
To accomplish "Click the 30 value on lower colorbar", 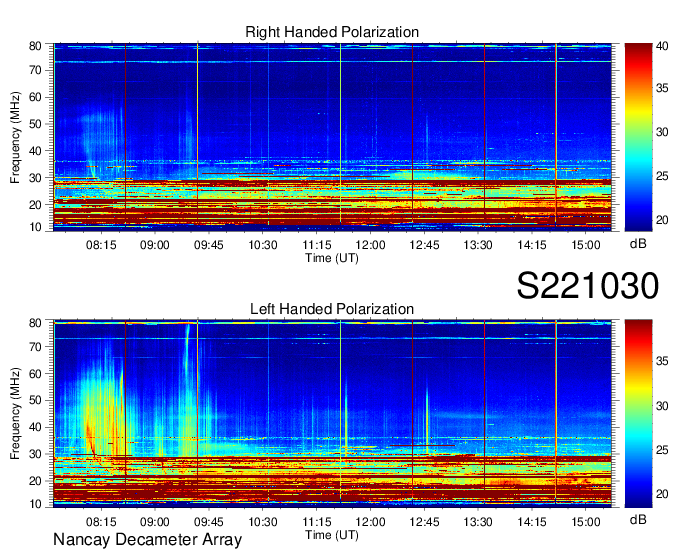I will click(x=662, y=406).
